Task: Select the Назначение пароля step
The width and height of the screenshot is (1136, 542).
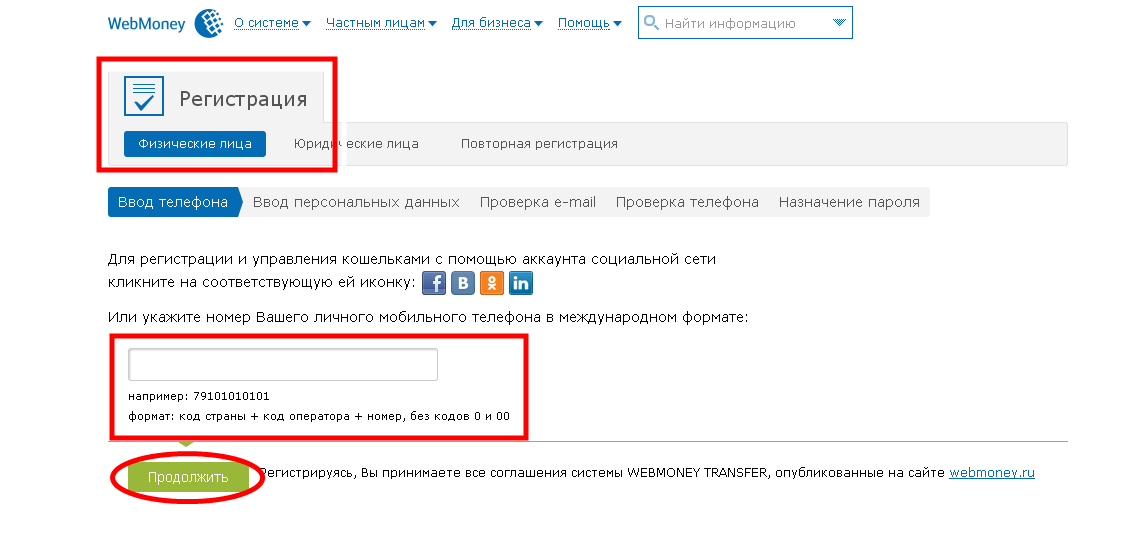Action: 849,202
